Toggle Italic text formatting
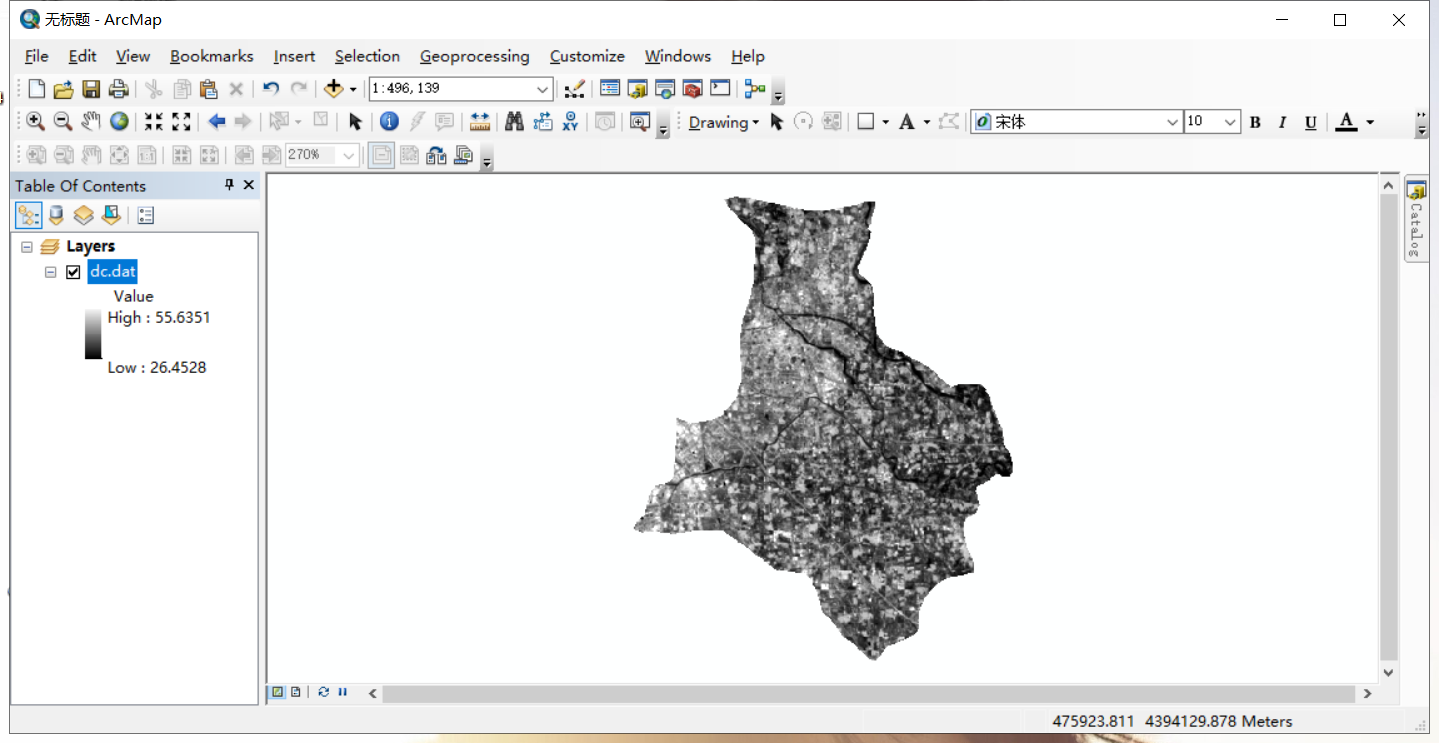Image resolution: width=1439 pixels, height=743 pixels. [1282, 122]
